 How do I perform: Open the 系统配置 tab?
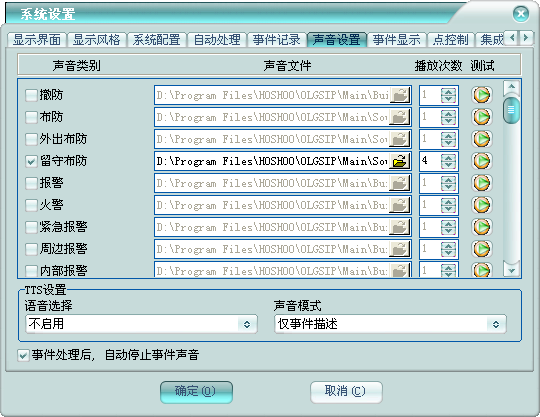(157, 40)
